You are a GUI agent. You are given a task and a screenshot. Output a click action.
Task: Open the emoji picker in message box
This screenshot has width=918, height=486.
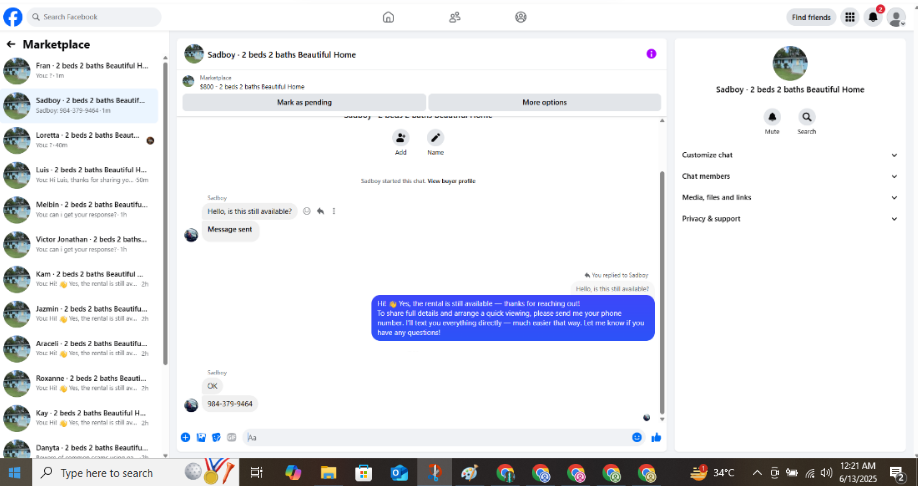point(637,437)
